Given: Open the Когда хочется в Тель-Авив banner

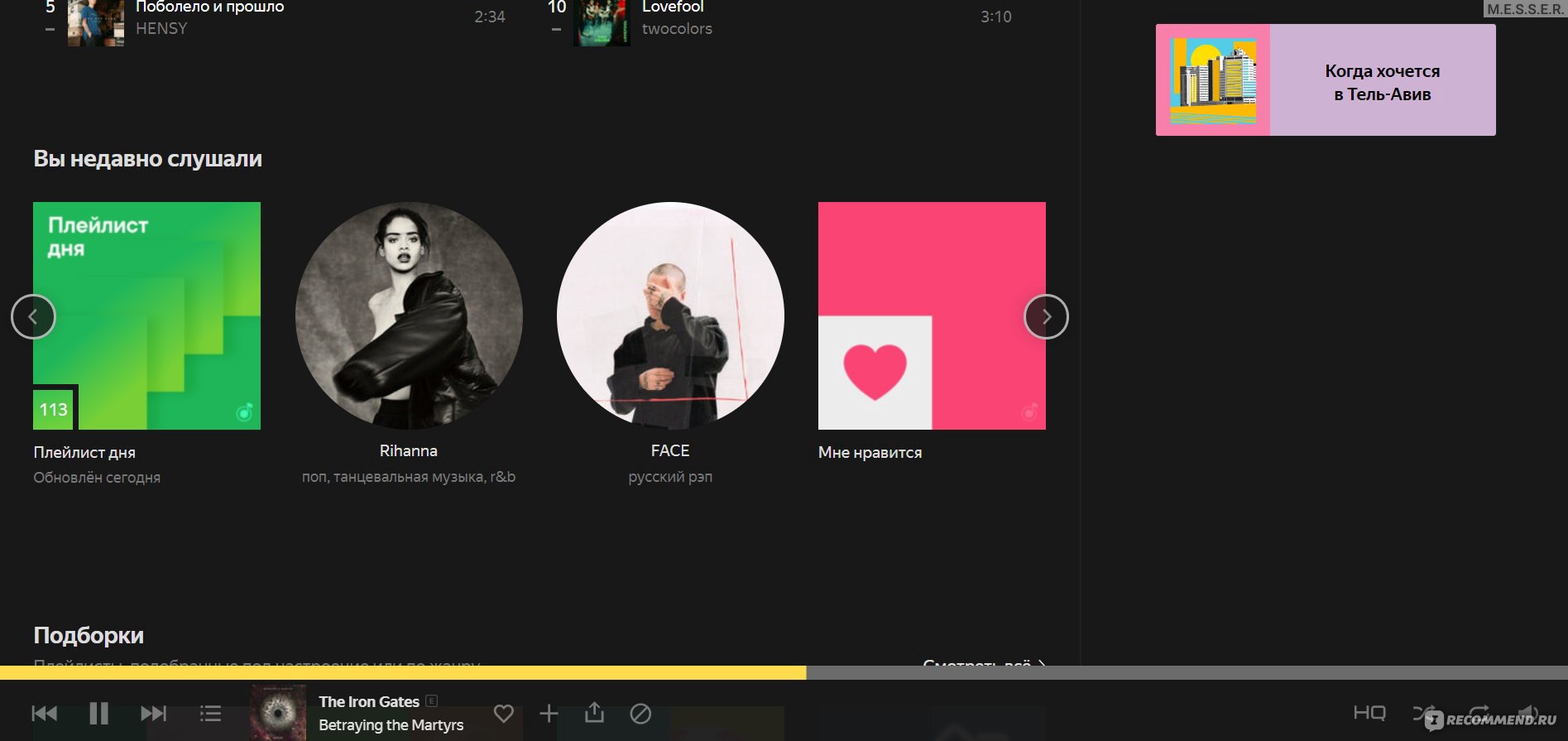Looking at the screenshot, I should point(1326,79).
